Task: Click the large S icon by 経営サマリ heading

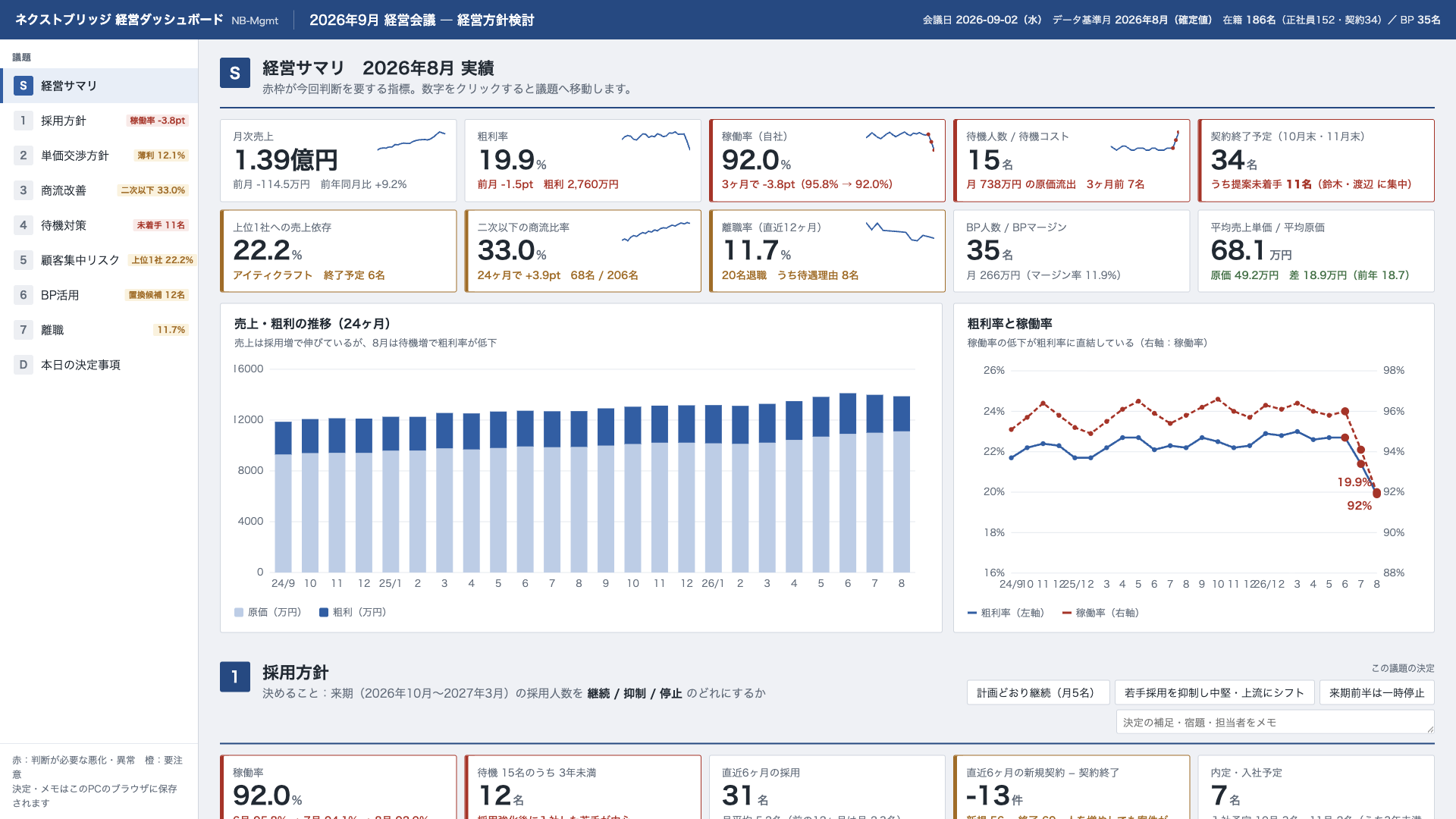Action: [x=235, y=74]
